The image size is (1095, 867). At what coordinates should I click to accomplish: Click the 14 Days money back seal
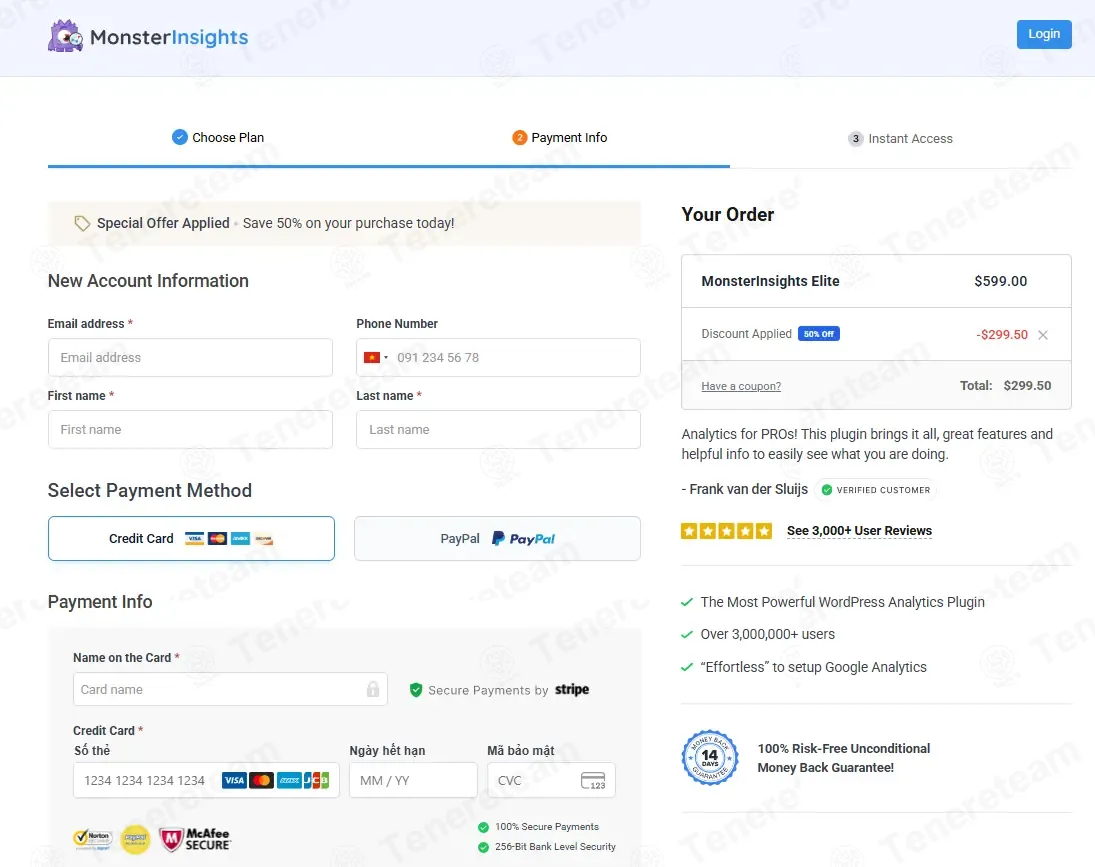pyautogui.click(x=710, y=758)
